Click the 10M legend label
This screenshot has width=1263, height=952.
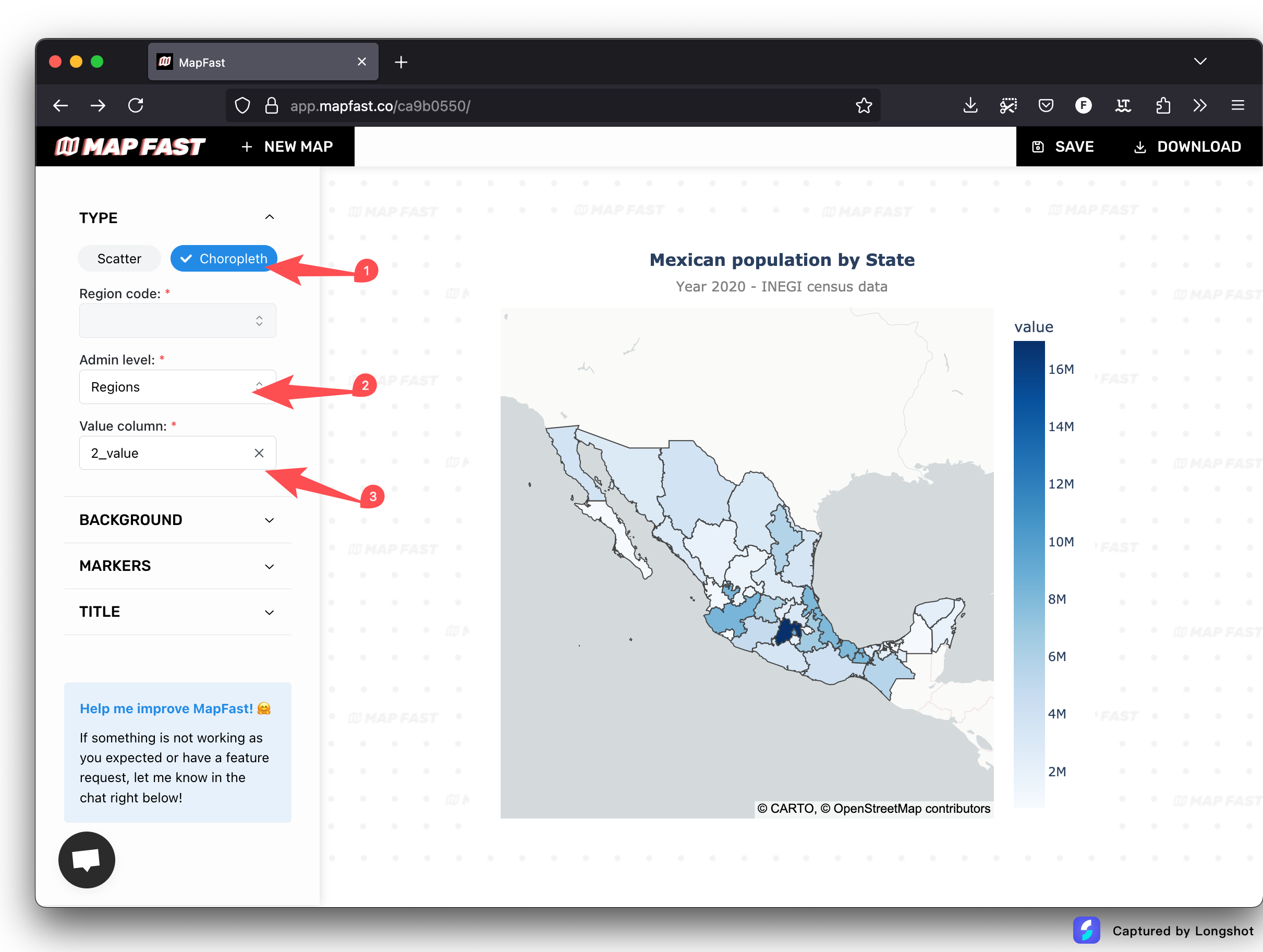point(1061,542)
